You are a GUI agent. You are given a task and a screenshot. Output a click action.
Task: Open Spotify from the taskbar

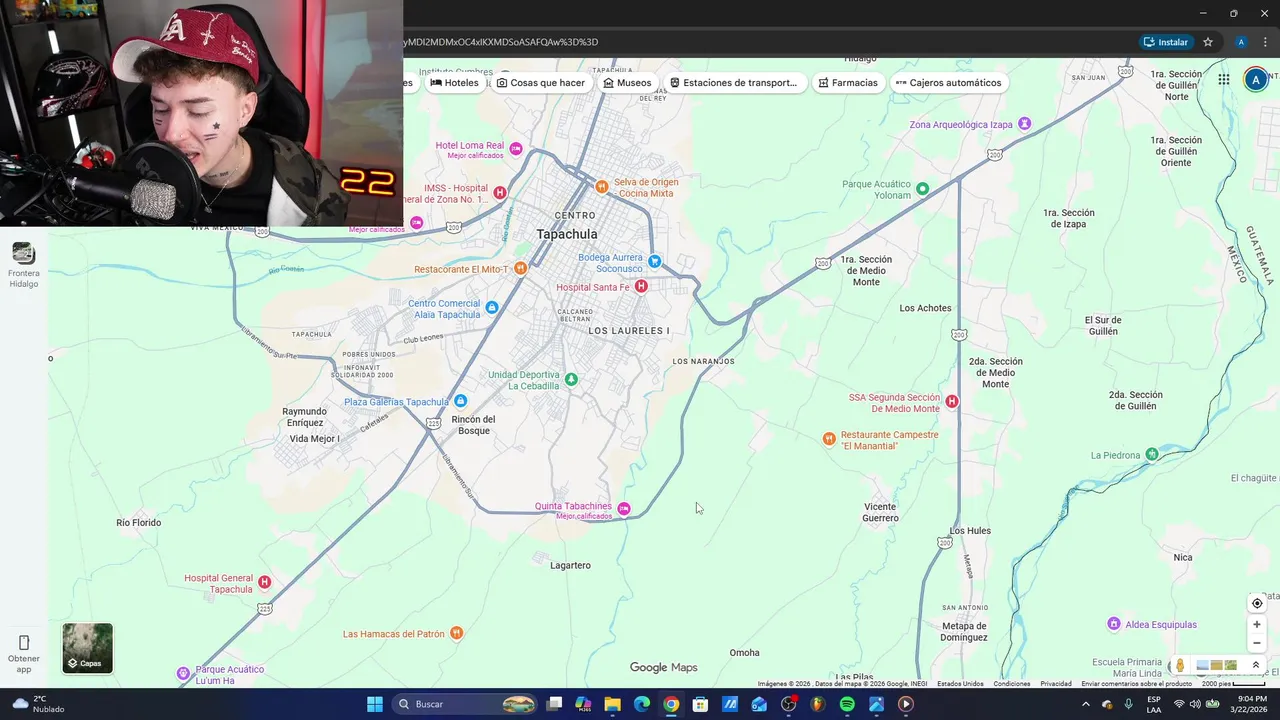[847, 704]
